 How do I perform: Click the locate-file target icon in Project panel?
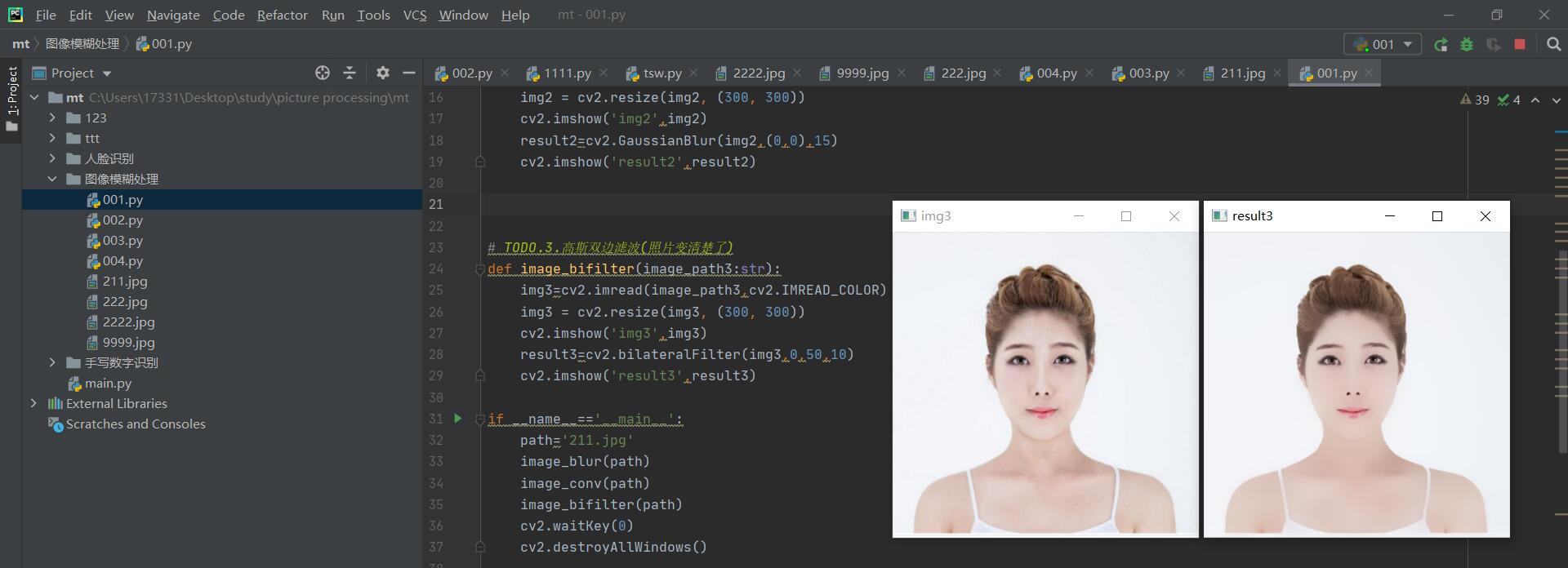click(x=323, y=73)
